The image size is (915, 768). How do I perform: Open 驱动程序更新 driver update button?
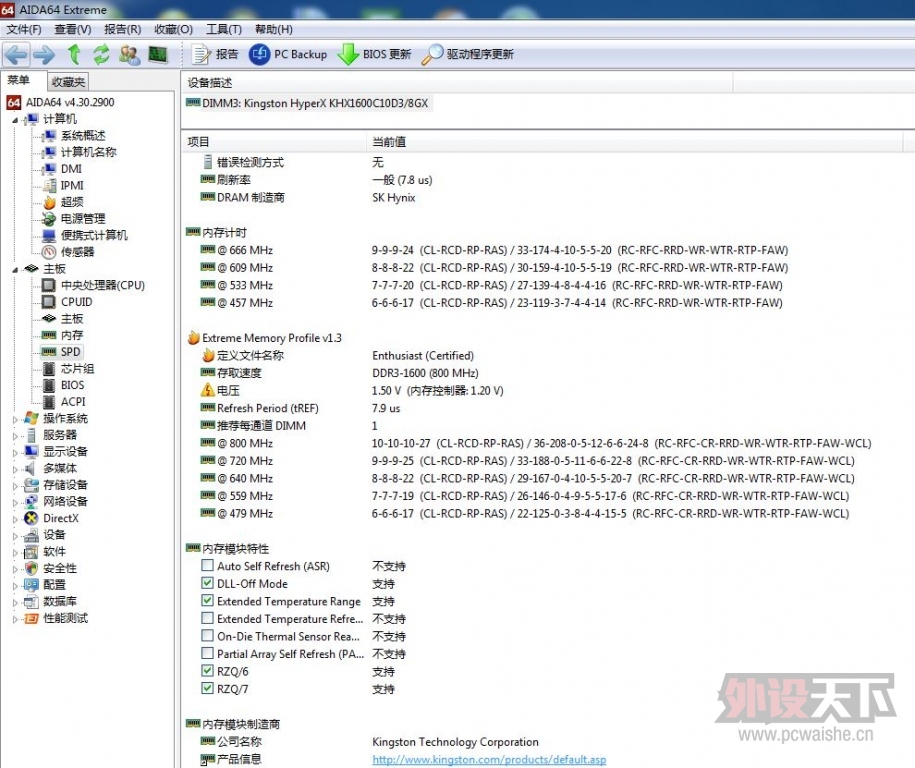(468, 54)
